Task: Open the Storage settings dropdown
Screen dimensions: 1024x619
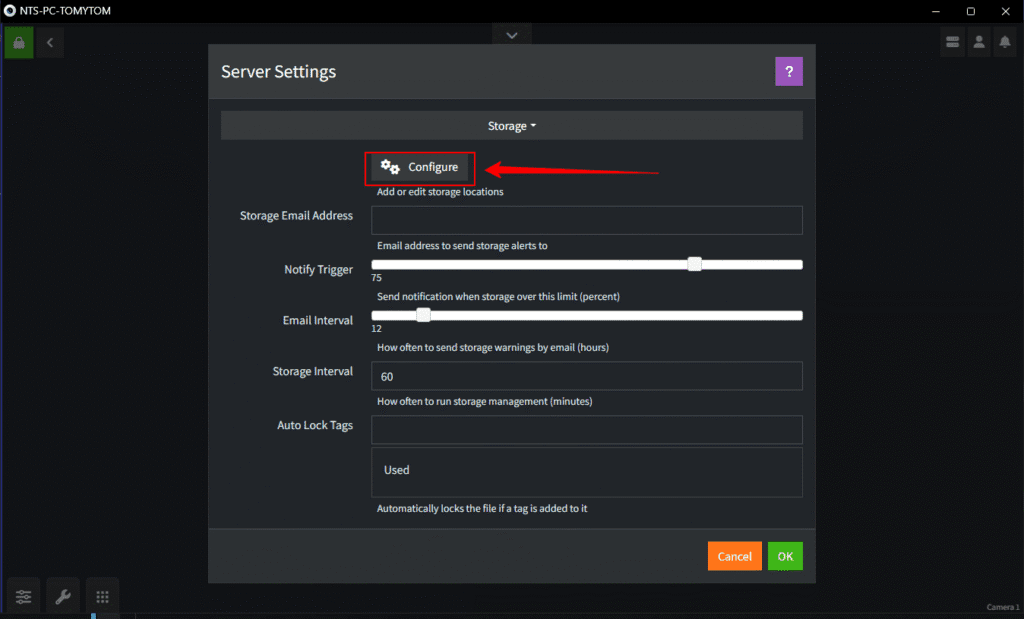Action: click(x=511, y=125)
